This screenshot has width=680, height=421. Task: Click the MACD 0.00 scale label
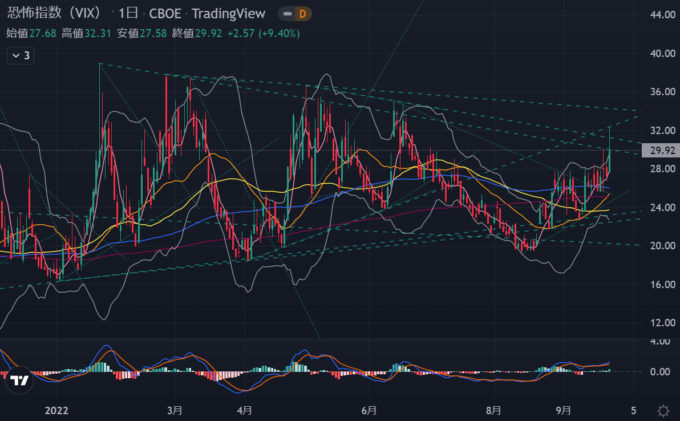(659, 372)
